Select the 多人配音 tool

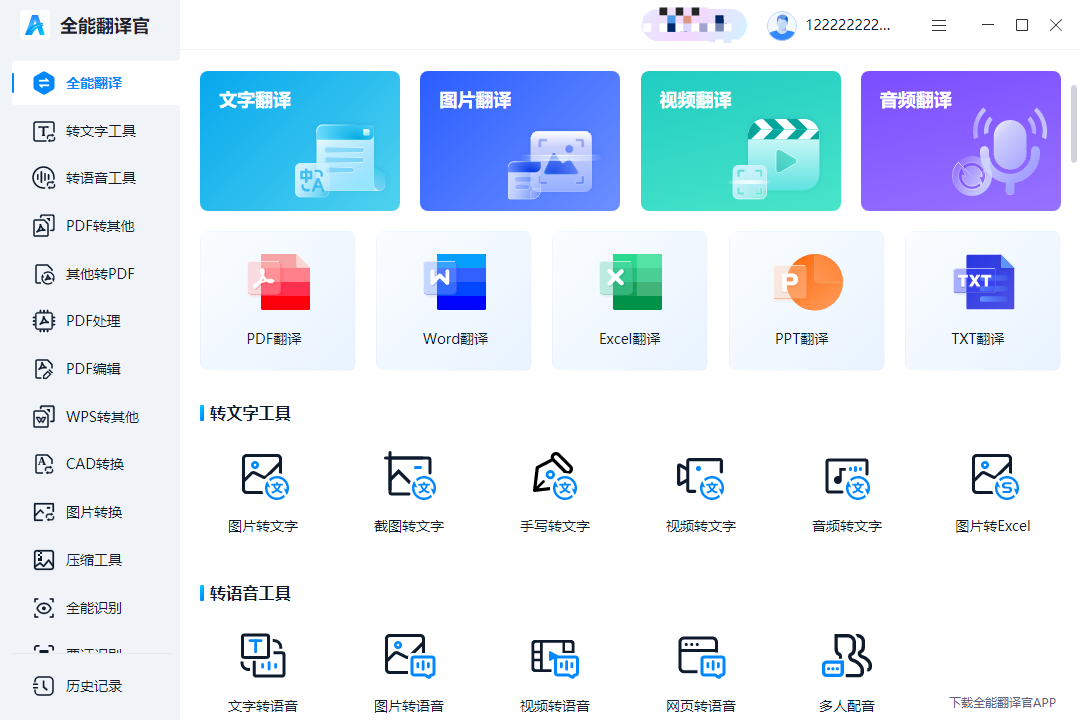[846, 668]
